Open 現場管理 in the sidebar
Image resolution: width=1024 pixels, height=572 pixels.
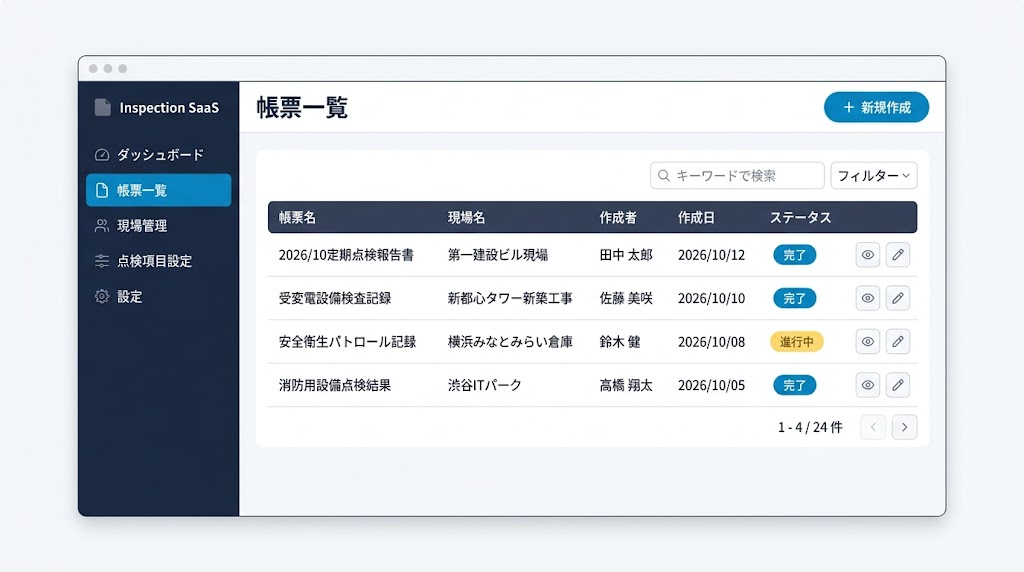pyautogui.click(x=159, y=225)
